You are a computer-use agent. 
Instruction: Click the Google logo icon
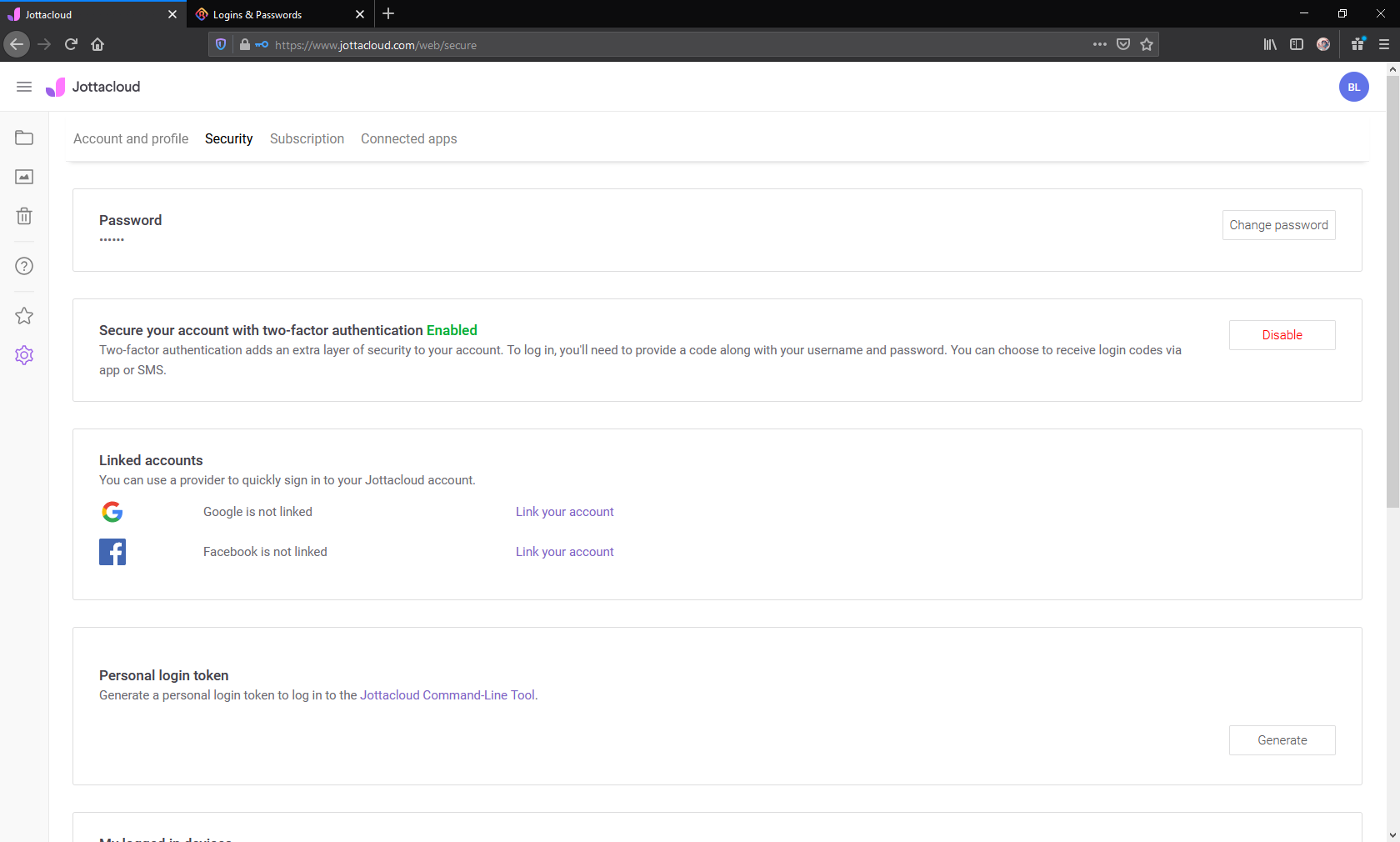click(112, 512)
